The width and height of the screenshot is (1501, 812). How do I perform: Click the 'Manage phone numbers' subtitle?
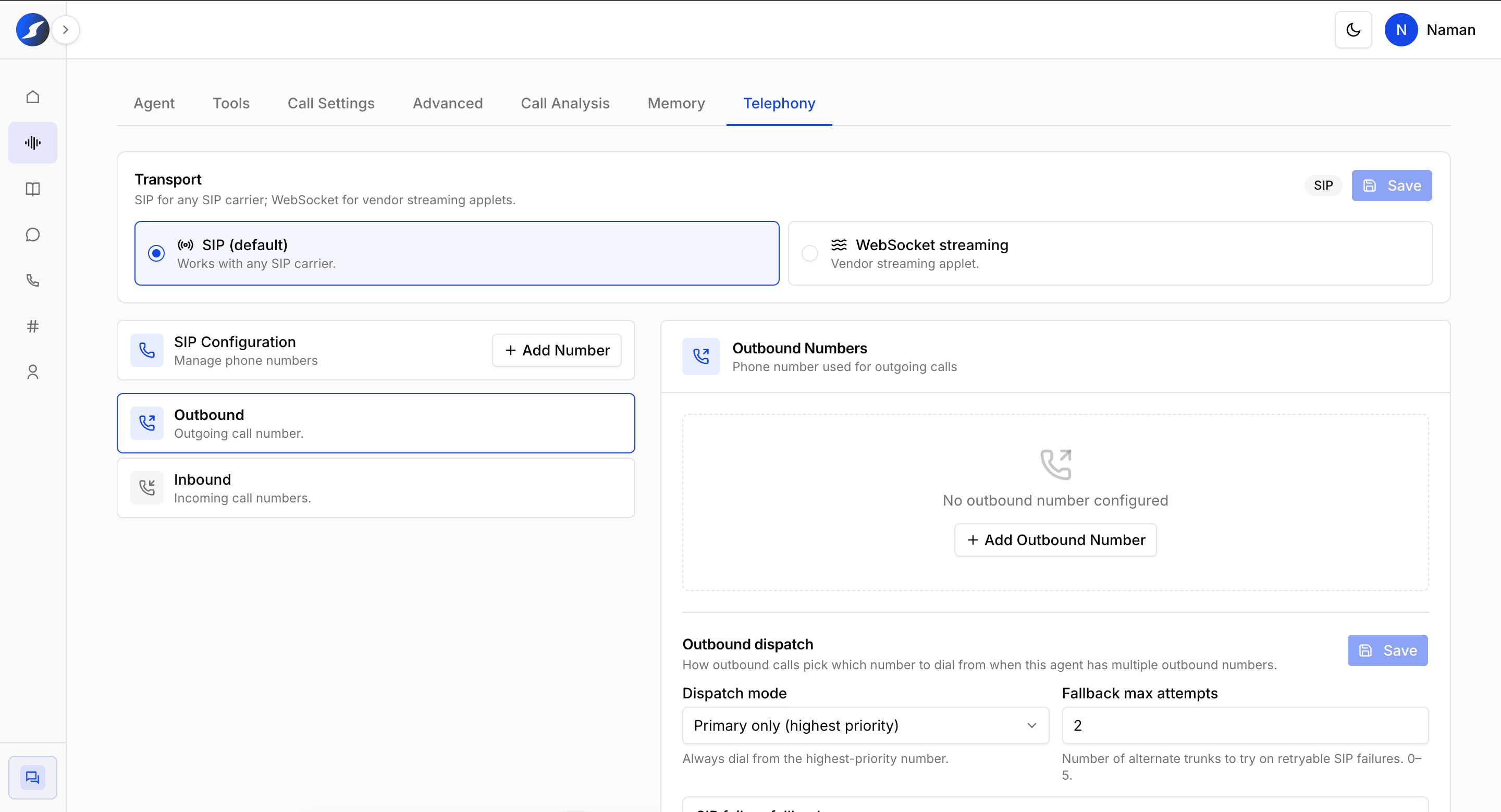(x=245, y=361)
